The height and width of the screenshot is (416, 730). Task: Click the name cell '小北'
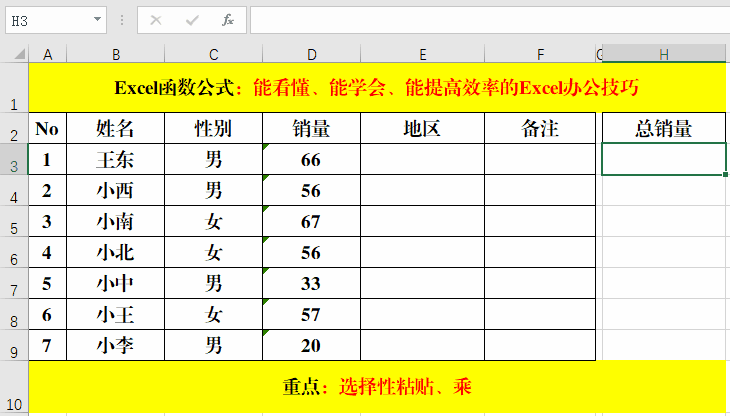point(115,252)
